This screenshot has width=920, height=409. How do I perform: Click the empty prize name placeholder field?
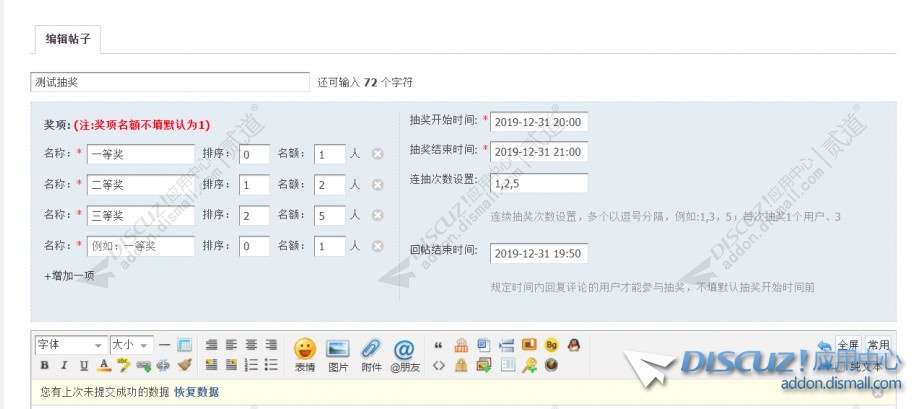[141, 246]
